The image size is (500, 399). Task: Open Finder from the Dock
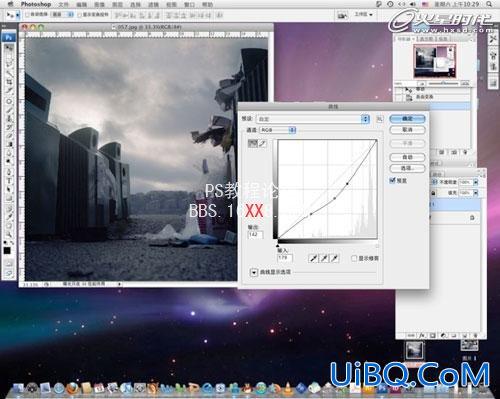[18, 388]
